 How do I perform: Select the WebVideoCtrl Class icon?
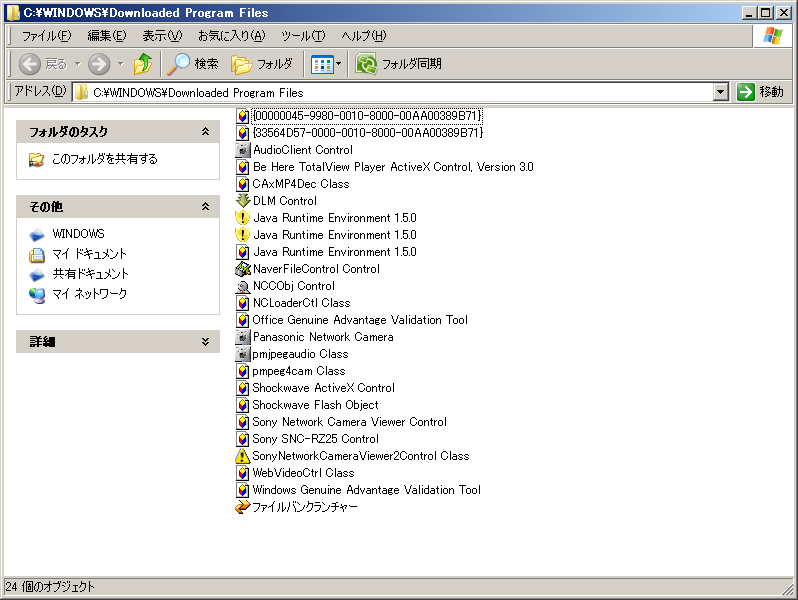(243, 473)
